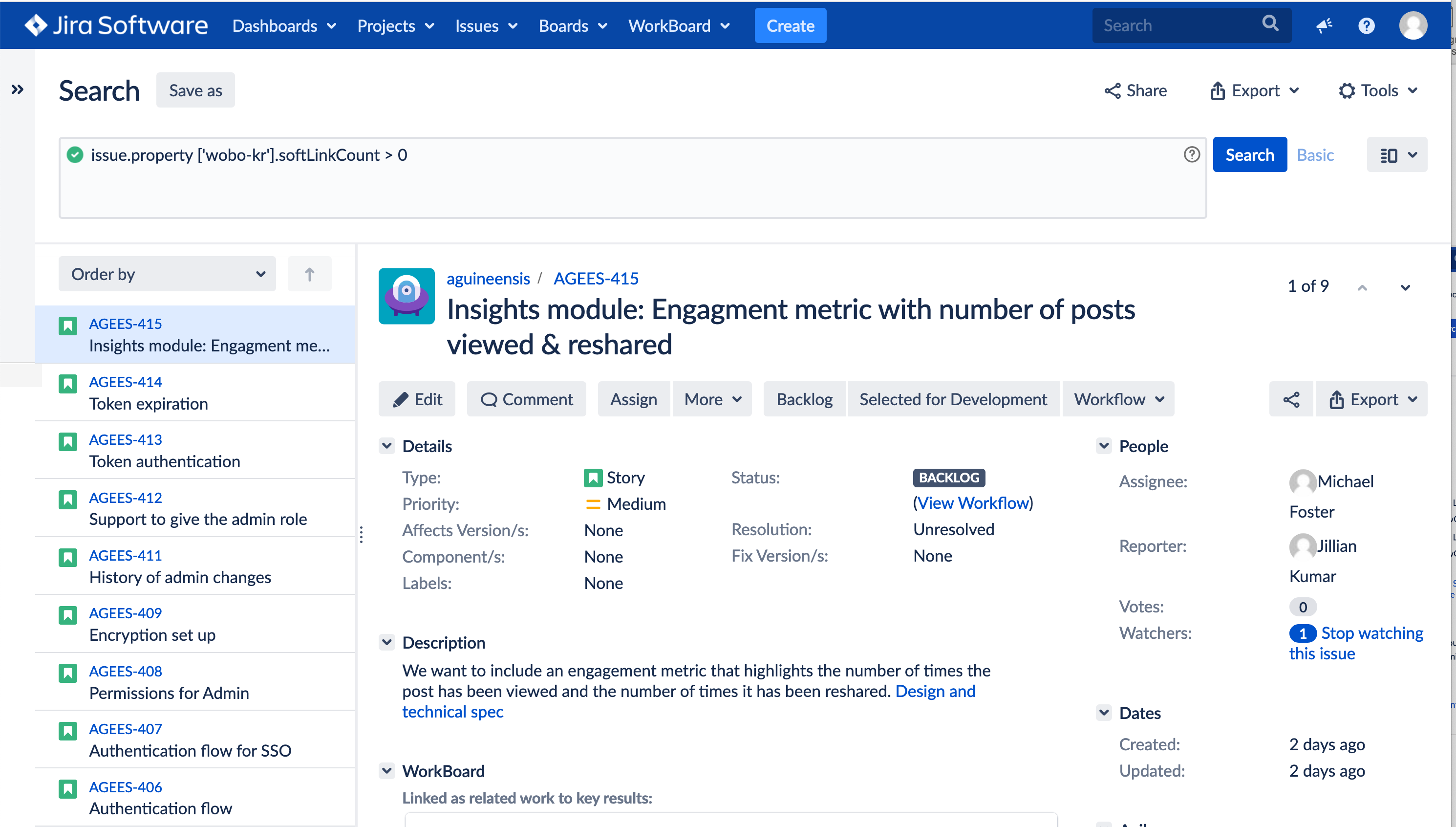1456x827 pixels.
Task: Click the Share button
Action: coord(1136,90)
